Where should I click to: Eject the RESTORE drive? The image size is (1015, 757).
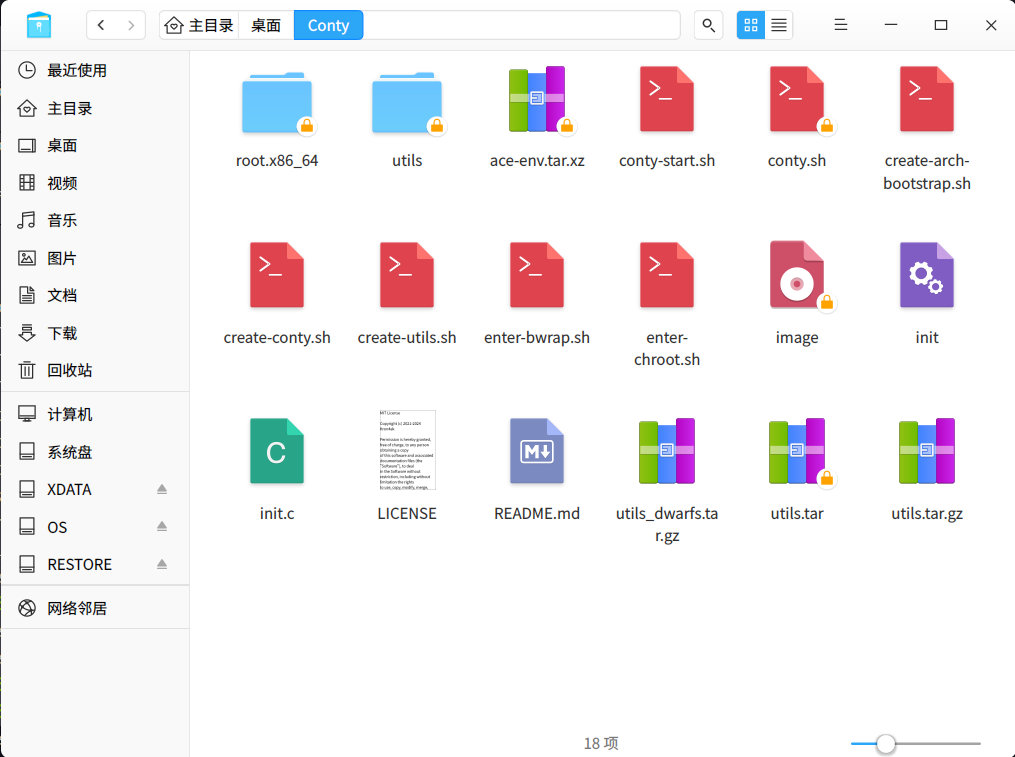coord(162,565)
